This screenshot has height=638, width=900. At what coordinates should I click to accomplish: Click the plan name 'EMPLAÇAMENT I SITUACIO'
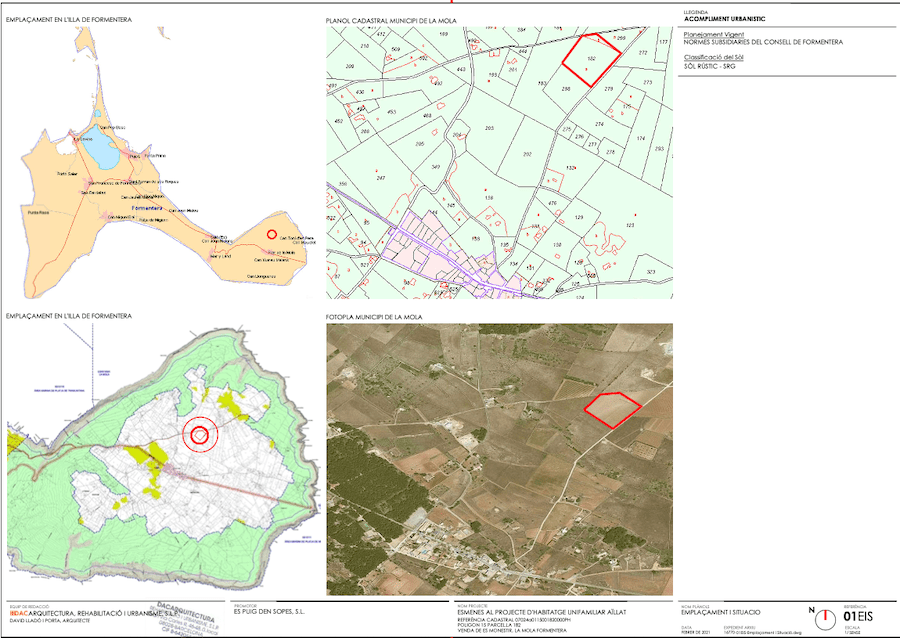tap(720, 612)
